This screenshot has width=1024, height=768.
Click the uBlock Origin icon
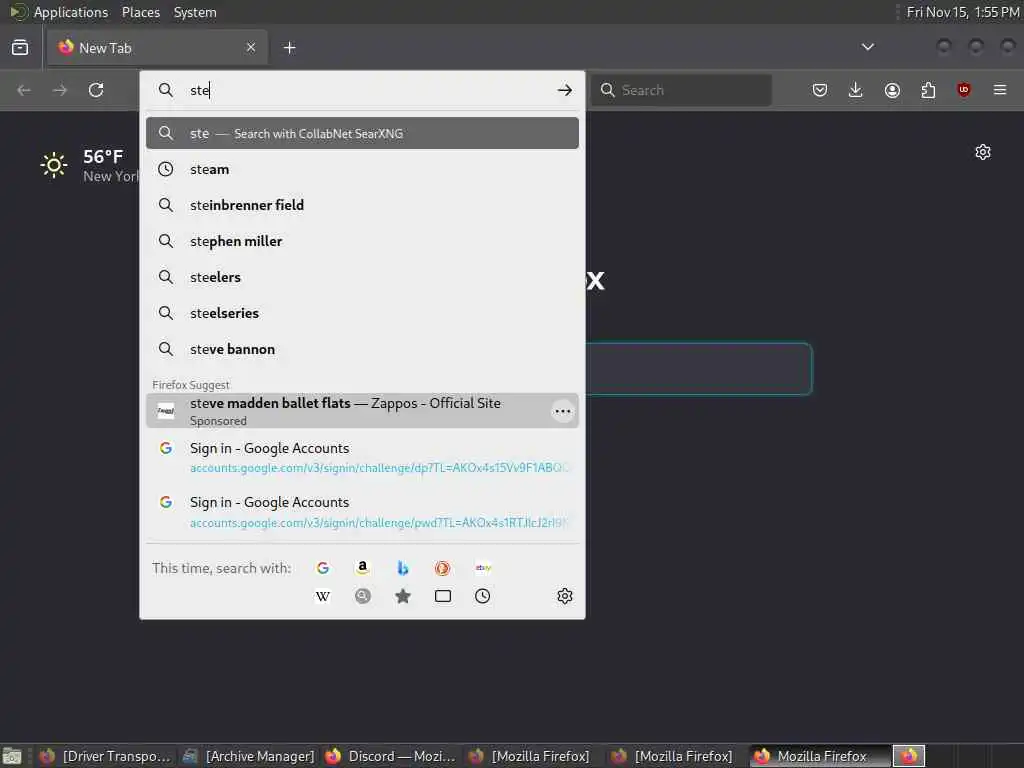pyautogui.click(x=964, y=90)
